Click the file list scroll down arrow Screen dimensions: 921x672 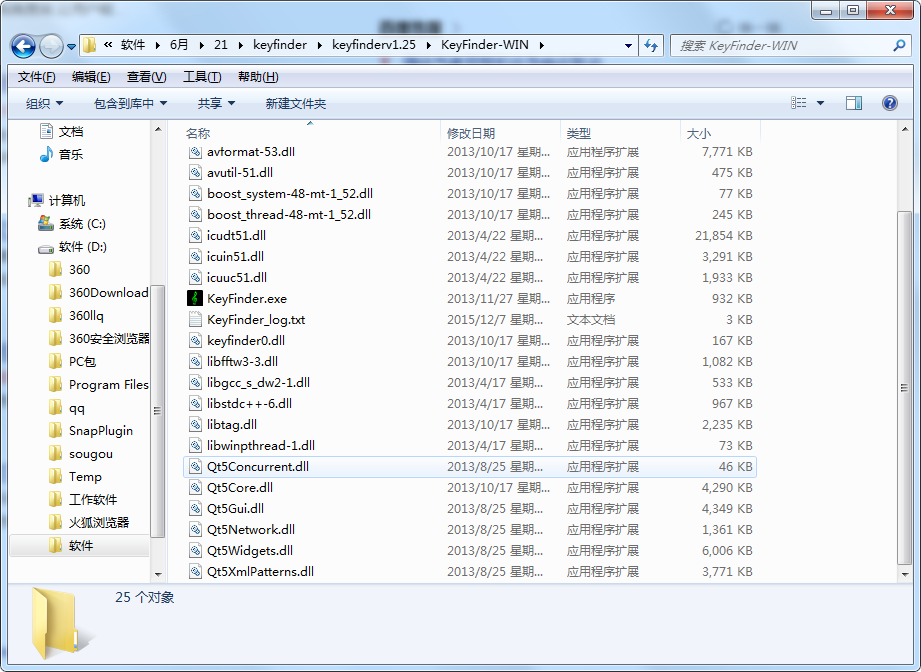pyautogui.click(x=905, y=574)
